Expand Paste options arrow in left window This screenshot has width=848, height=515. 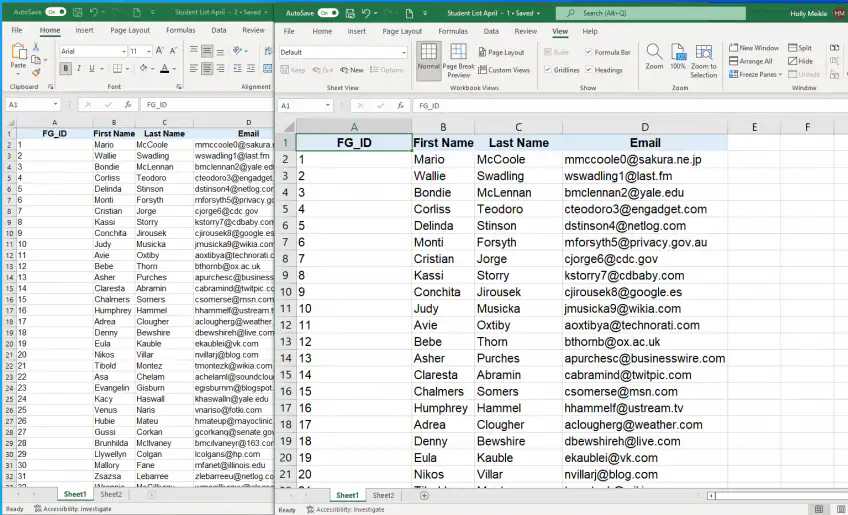point(18,73)
